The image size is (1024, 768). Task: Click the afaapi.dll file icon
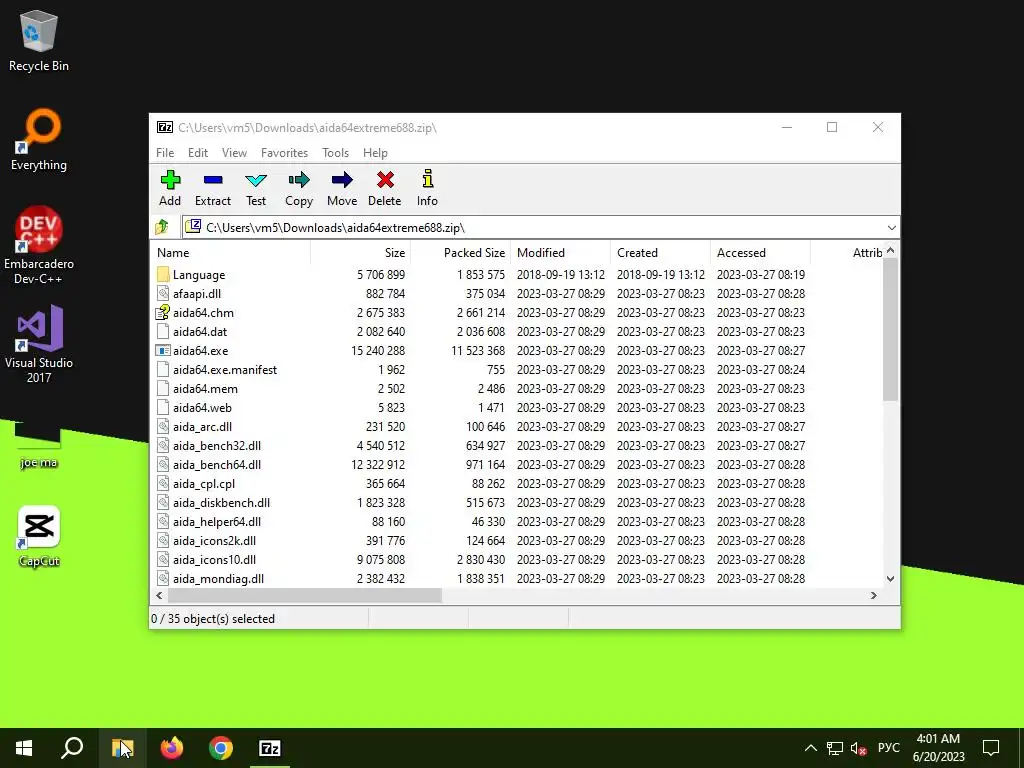163,293
